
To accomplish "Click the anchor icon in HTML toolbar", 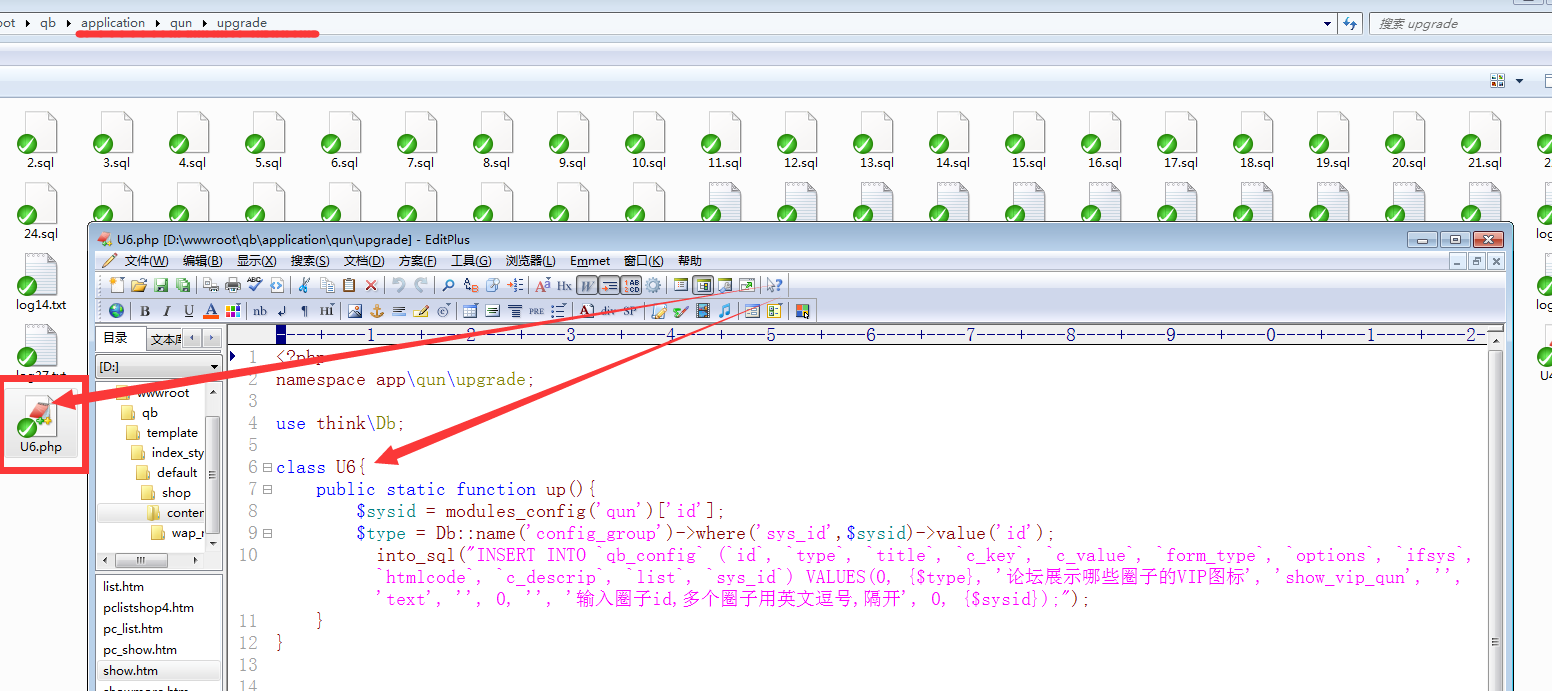I will coord(377,311).
